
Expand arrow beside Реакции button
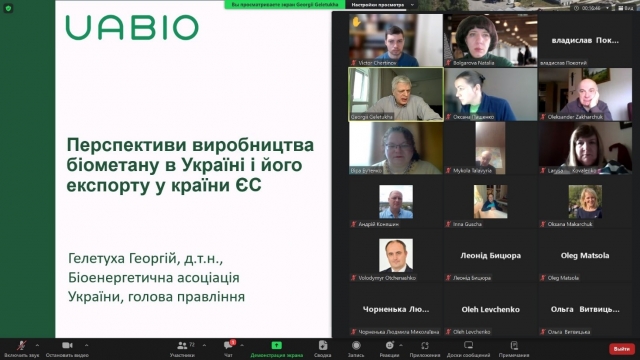pos(401,345)
